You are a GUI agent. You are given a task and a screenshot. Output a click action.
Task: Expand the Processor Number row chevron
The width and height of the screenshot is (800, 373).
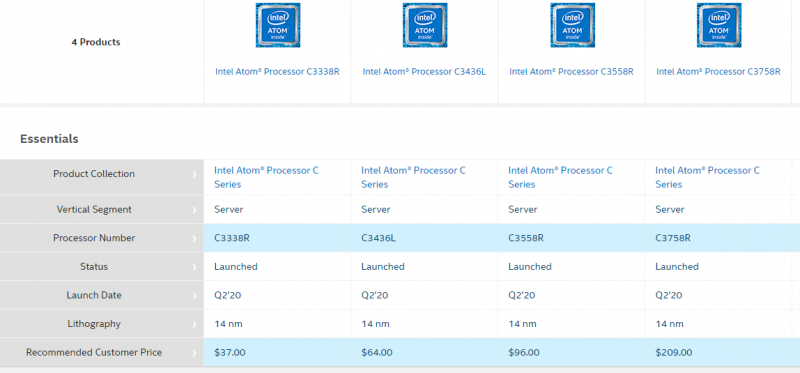(x=194, y=238)
